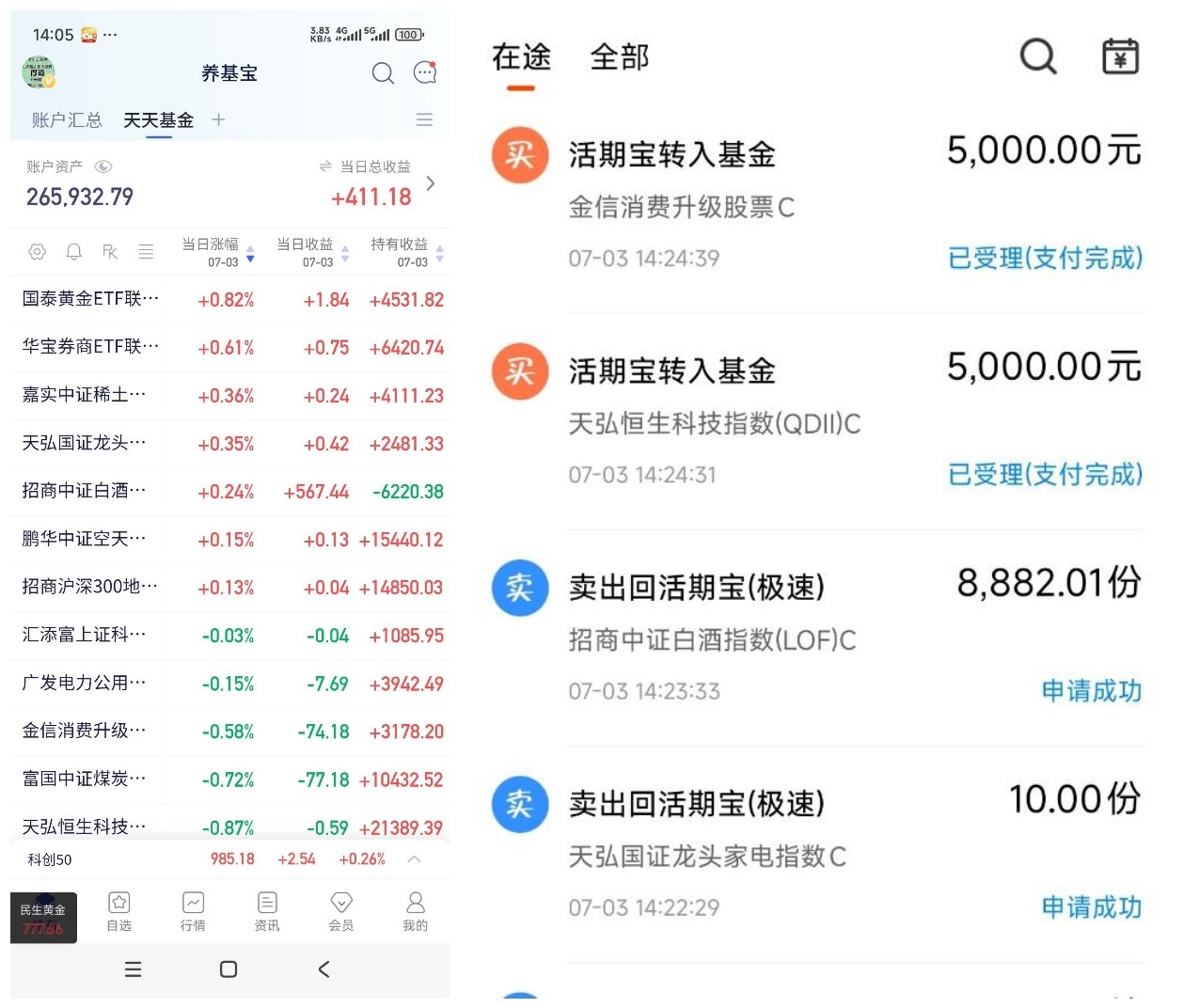Viewport: 1183px width, 1008px height.
Task: Tap the 民生黄金 price widget
Action: [x=43, y=918]
